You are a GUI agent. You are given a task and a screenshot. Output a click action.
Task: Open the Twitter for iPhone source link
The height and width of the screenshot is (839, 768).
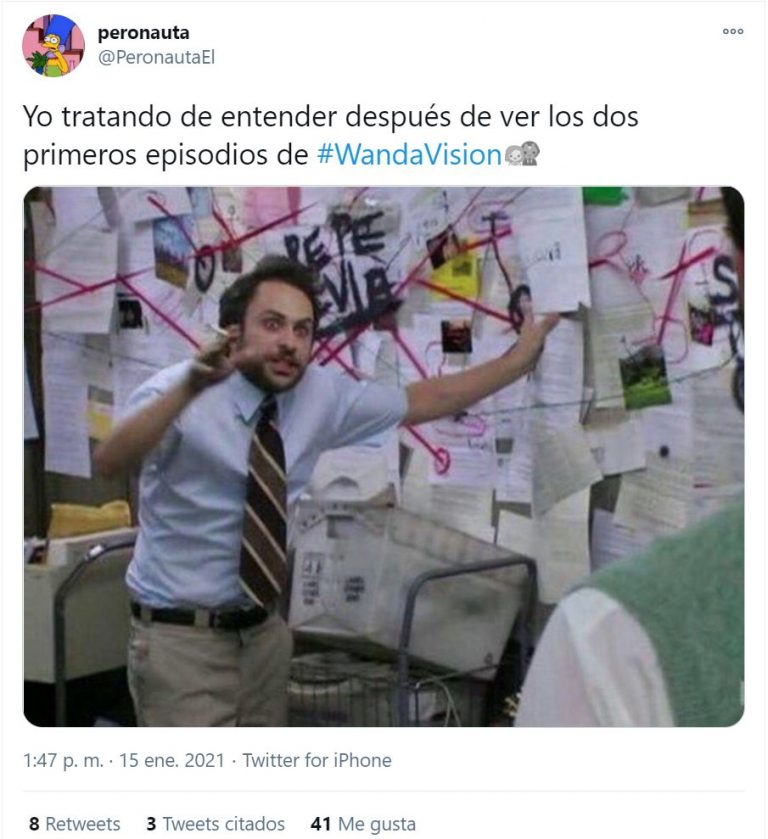(317, 760)
